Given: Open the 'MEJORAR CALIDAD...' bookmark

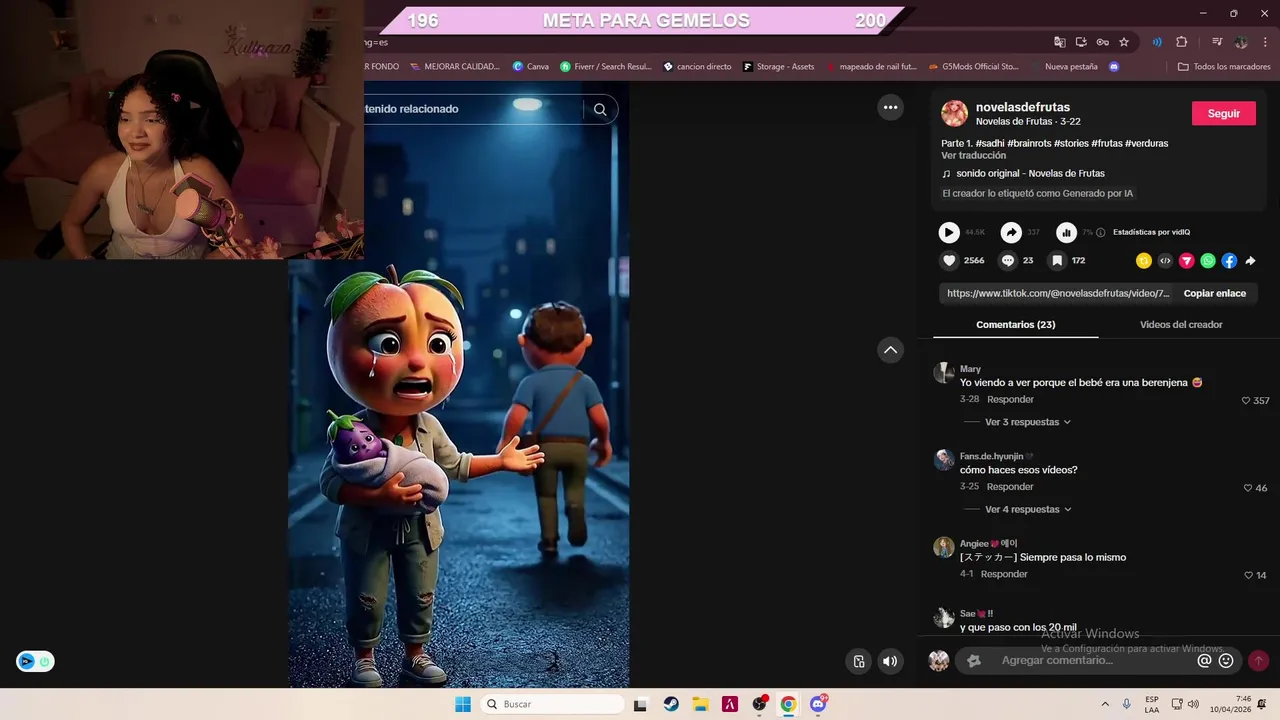Looking at the screenshot, I should (454, 67).
